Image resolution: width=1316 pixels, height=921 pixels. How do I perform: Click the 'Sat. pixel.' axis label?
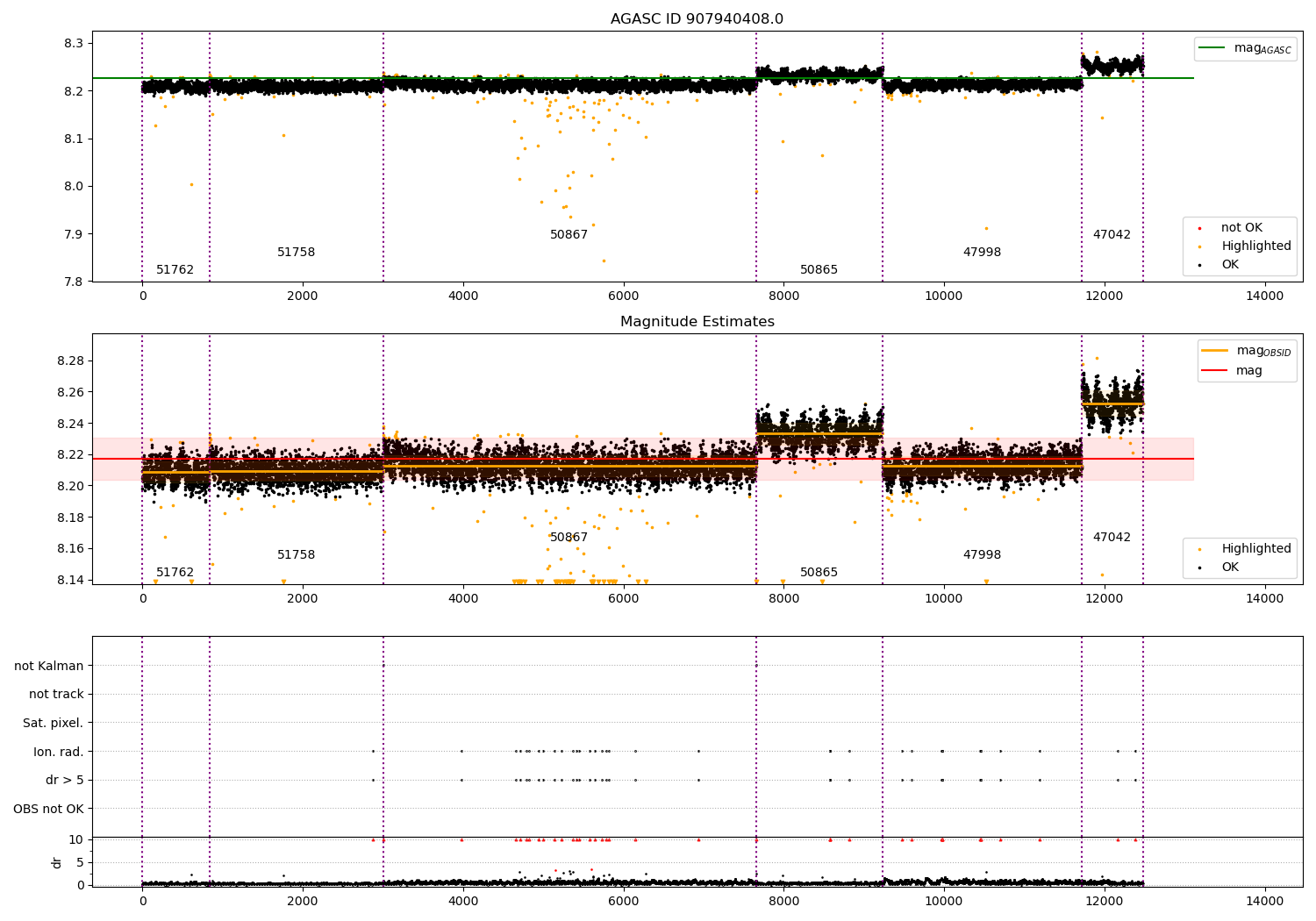(x=54, y=724)
